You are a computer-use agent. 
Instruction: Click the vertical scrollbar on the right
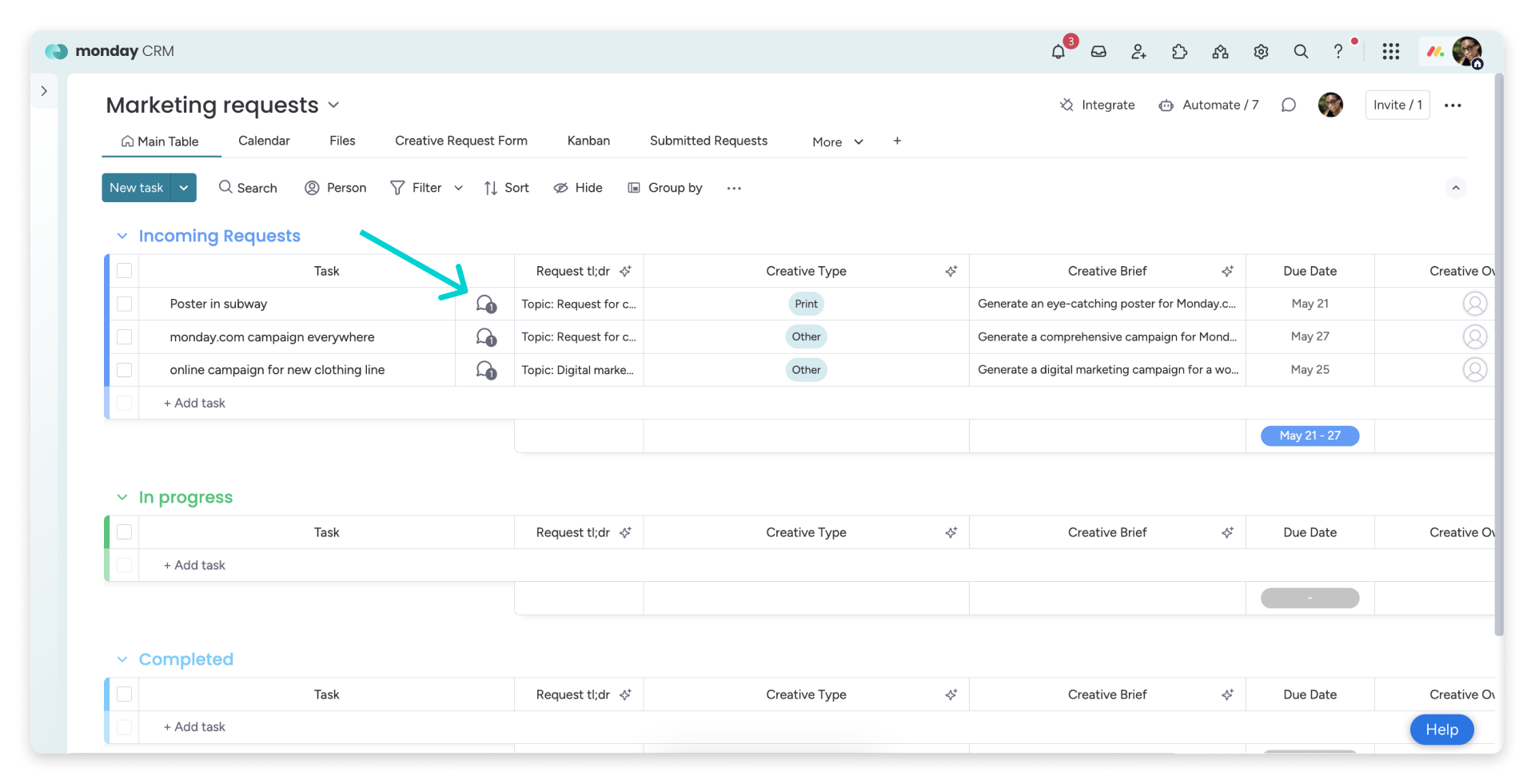click(1499, 356)
